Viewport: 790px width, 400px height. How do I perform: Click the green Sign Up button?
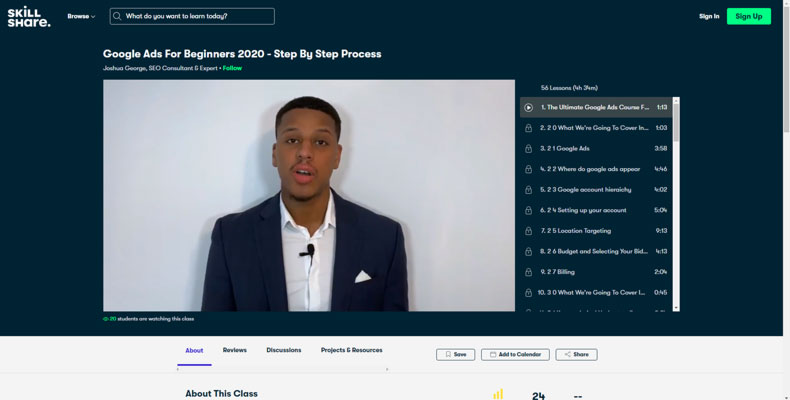[x=749, y=16]
